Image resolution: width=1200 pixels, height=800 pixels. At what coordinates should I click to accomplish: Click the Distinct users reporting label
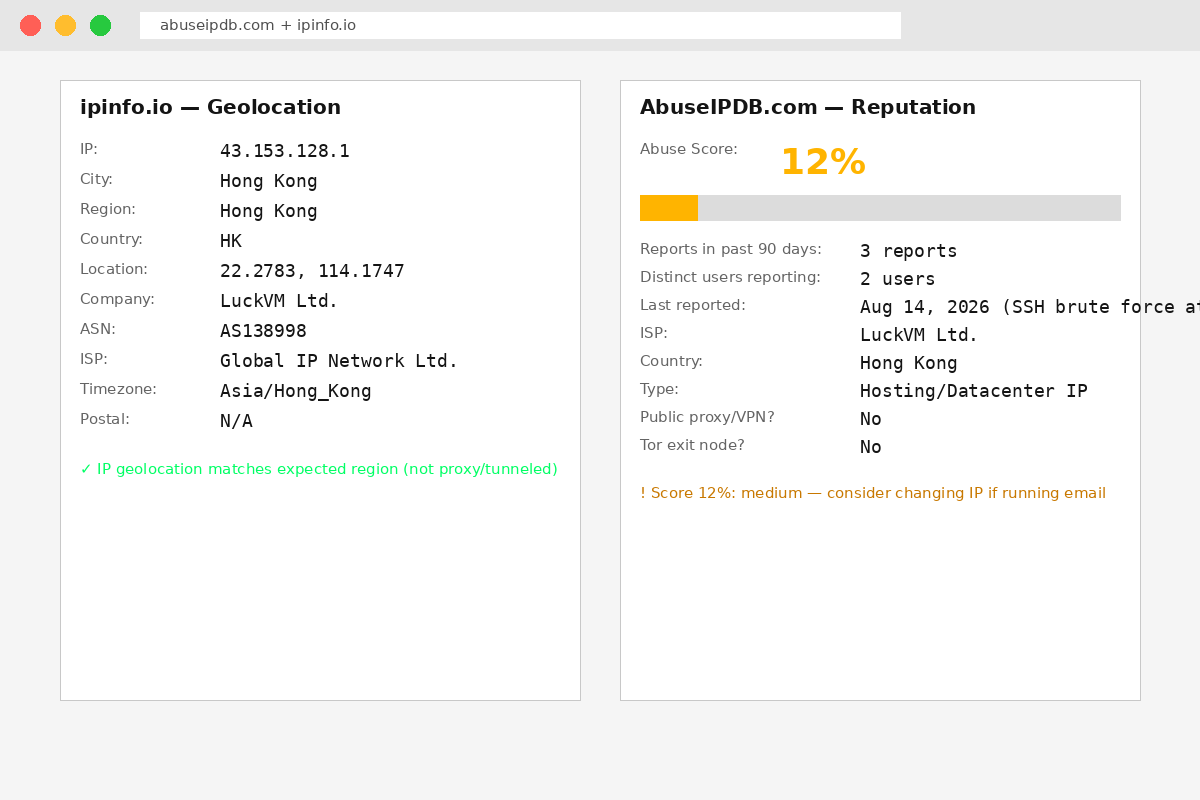click(x=730, y=277)
